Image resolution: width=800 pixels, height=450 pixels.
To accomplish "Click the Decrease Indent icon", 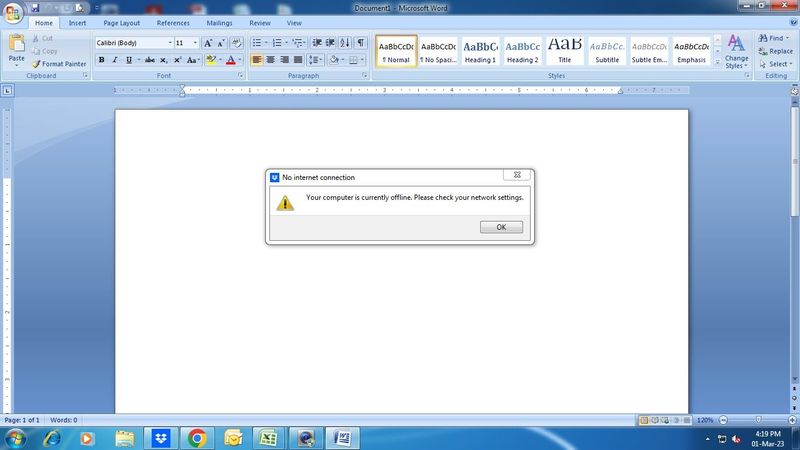I will click(x=317, y=42).
